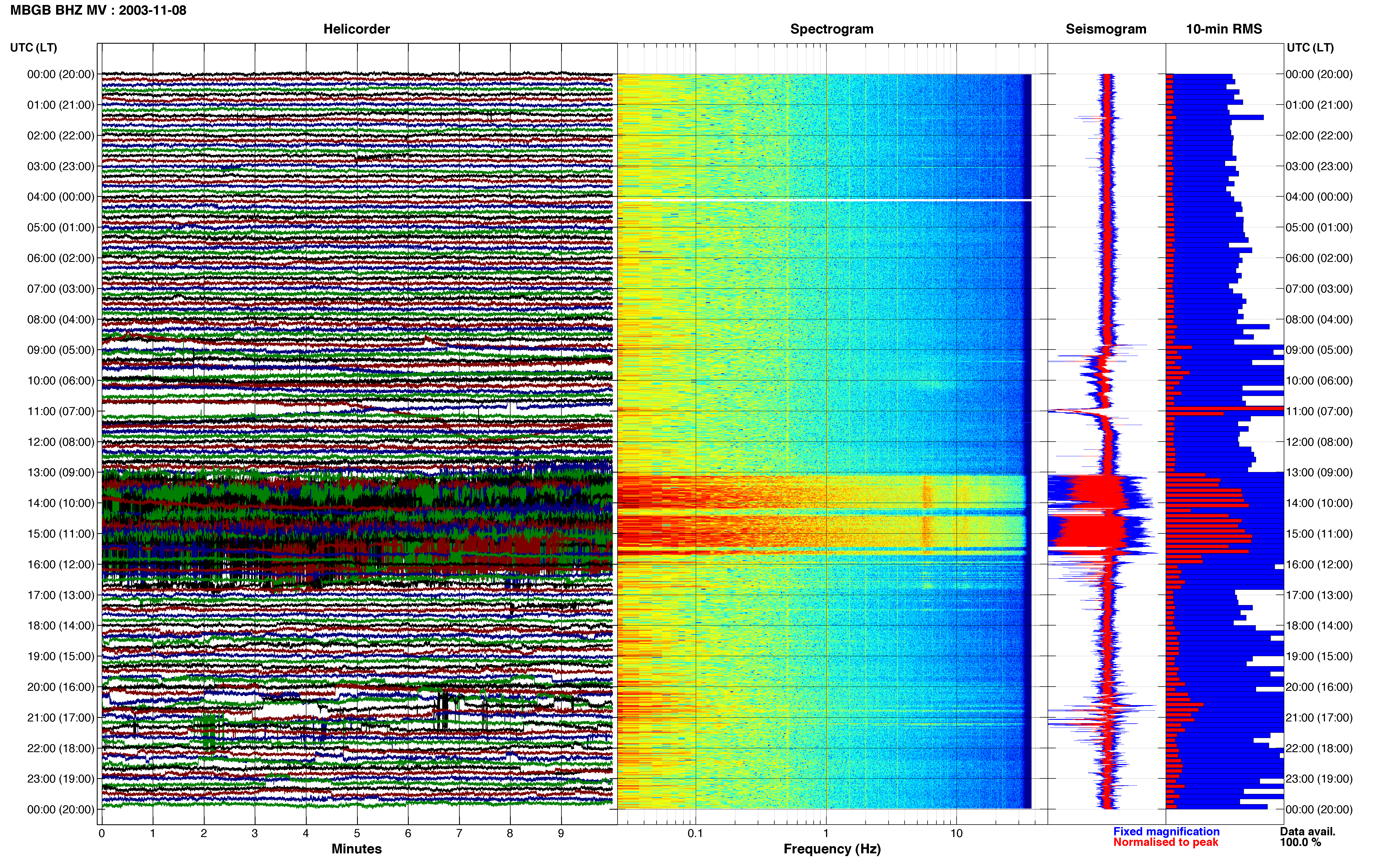The image size is (1388, 868).
Task: Click the 'Seismogram' panel heading
Action: 1106,29
